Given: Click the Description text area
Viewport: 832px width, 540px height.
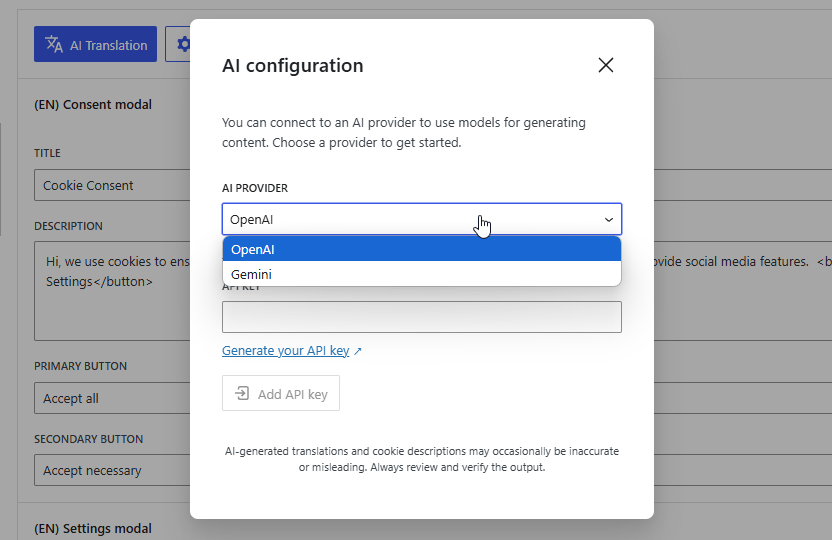Looking at the screenshot, I should pyautogui.click(x=112, y=291).
